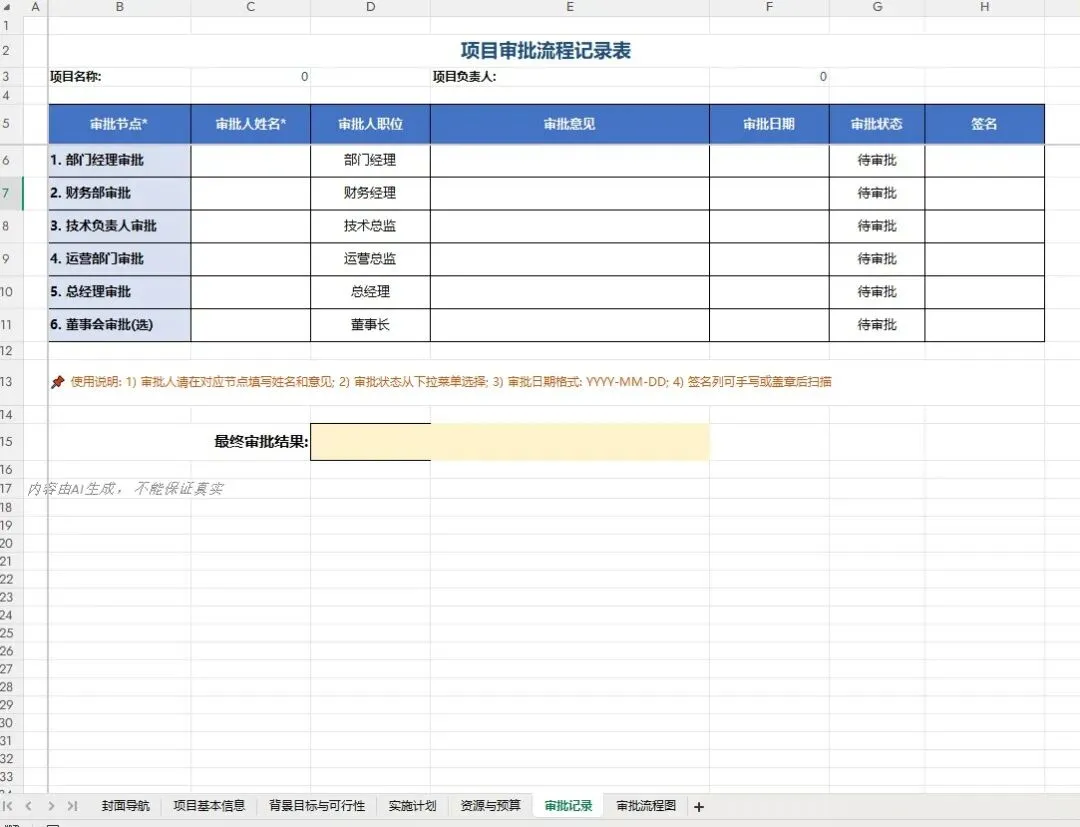1080x827 pixels.
Task: Open 待审批 status dropdown for 技术负责人审批 row
Action: (x=877, y=226)
